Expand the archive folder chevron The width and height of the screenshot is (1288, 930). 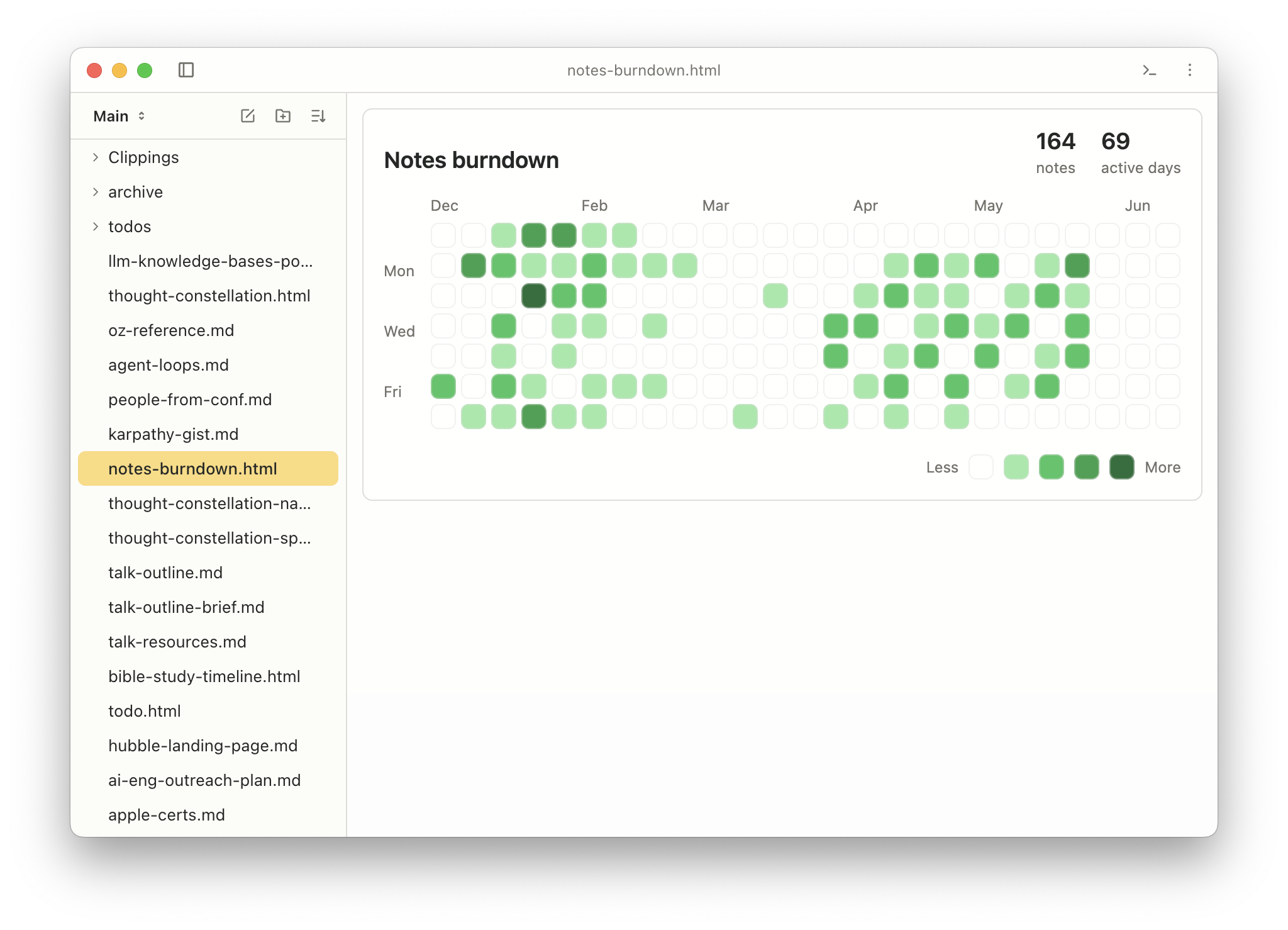(96, 192)
